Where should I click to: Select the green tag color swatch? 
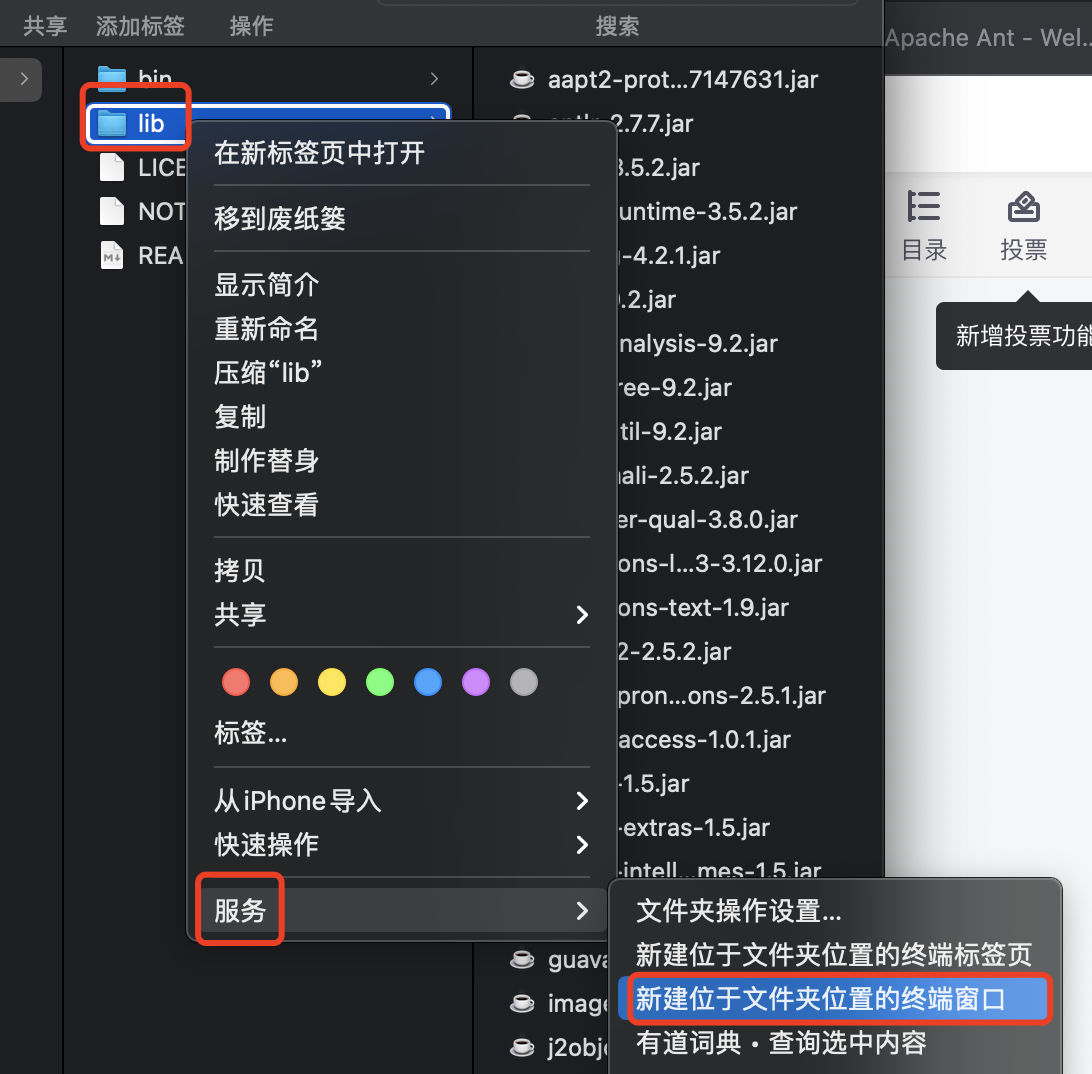(379, 681)
